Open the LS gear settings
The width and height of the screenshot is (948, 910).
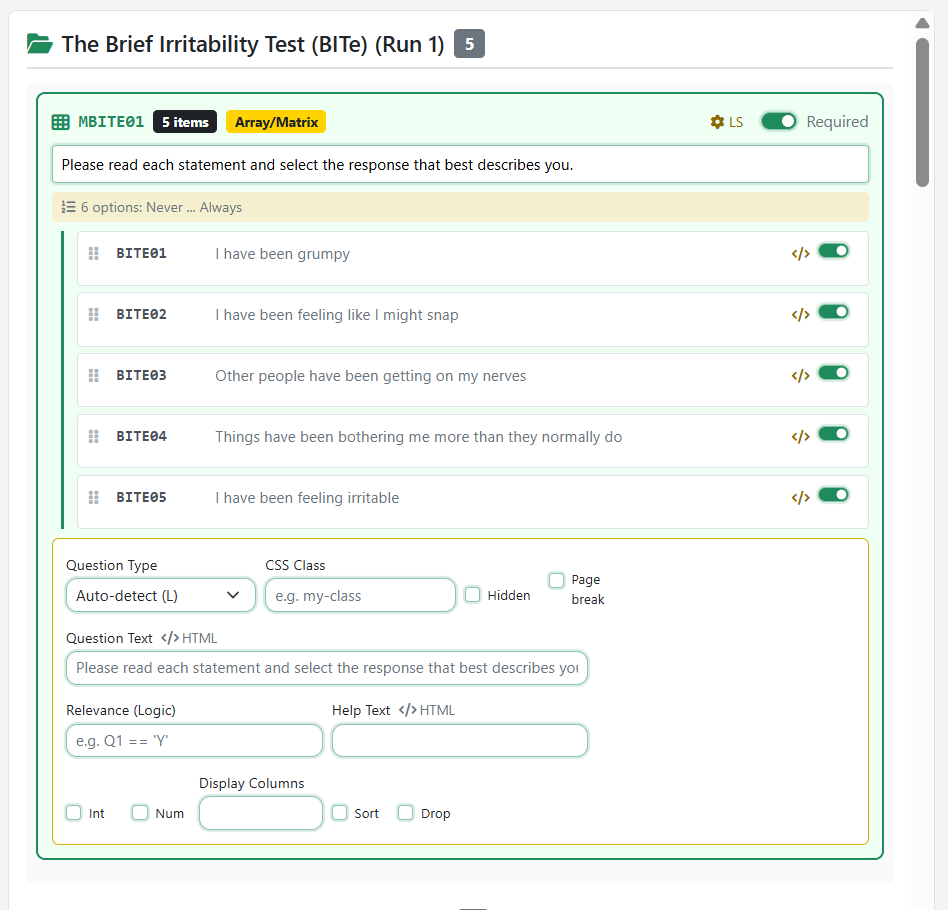727,122
